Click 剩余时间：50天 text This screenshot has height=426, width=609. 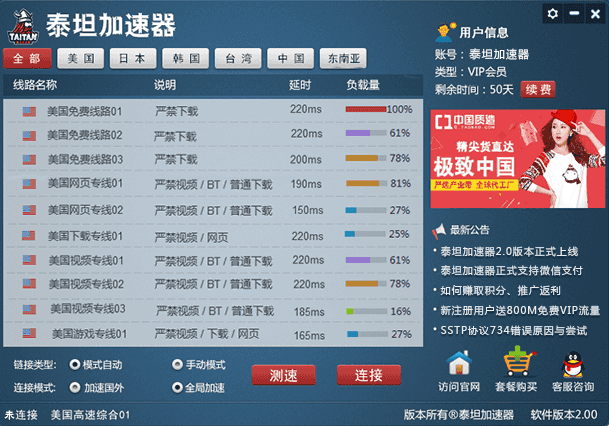point(474,90)
